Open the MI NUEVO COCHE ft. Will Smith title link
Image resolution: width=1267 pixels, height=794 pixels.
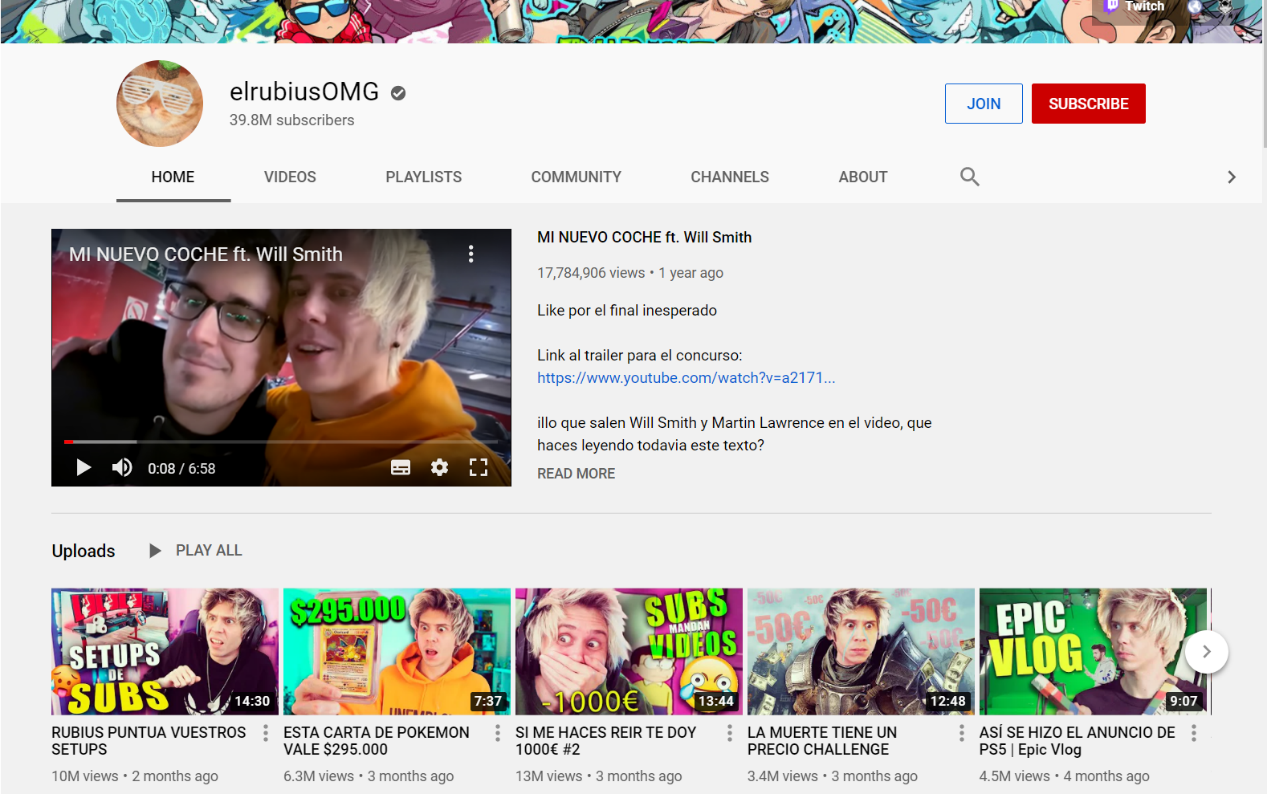click(x=644, y=238)
